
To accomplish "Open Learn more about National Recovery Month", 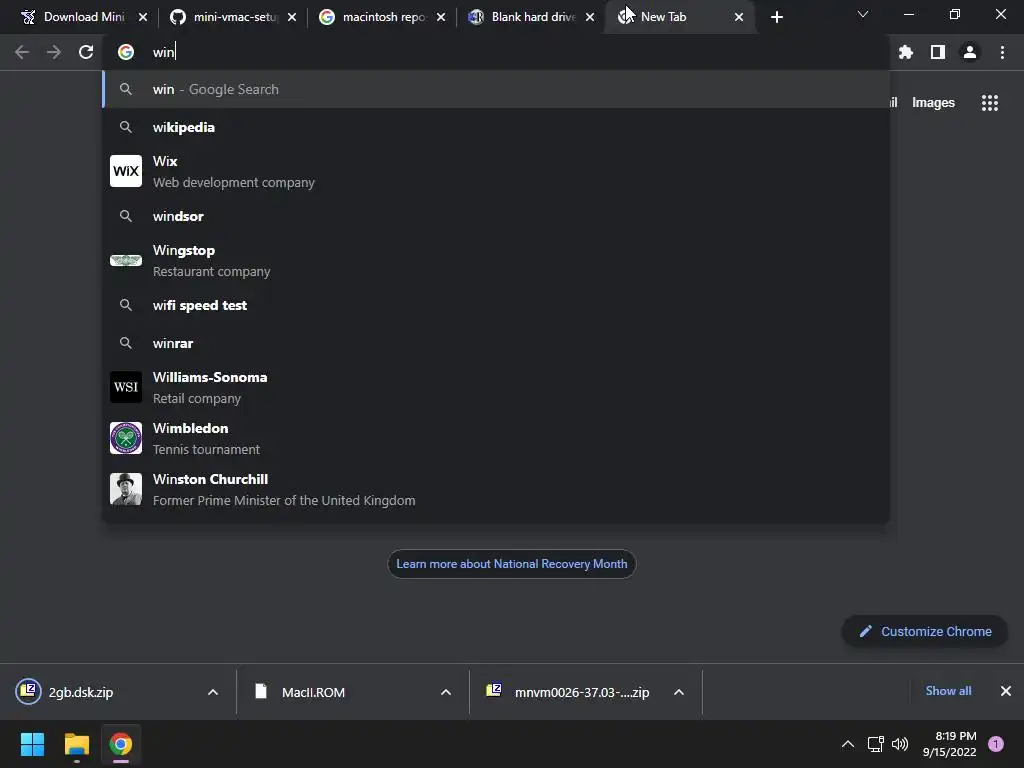I will 511,564.
